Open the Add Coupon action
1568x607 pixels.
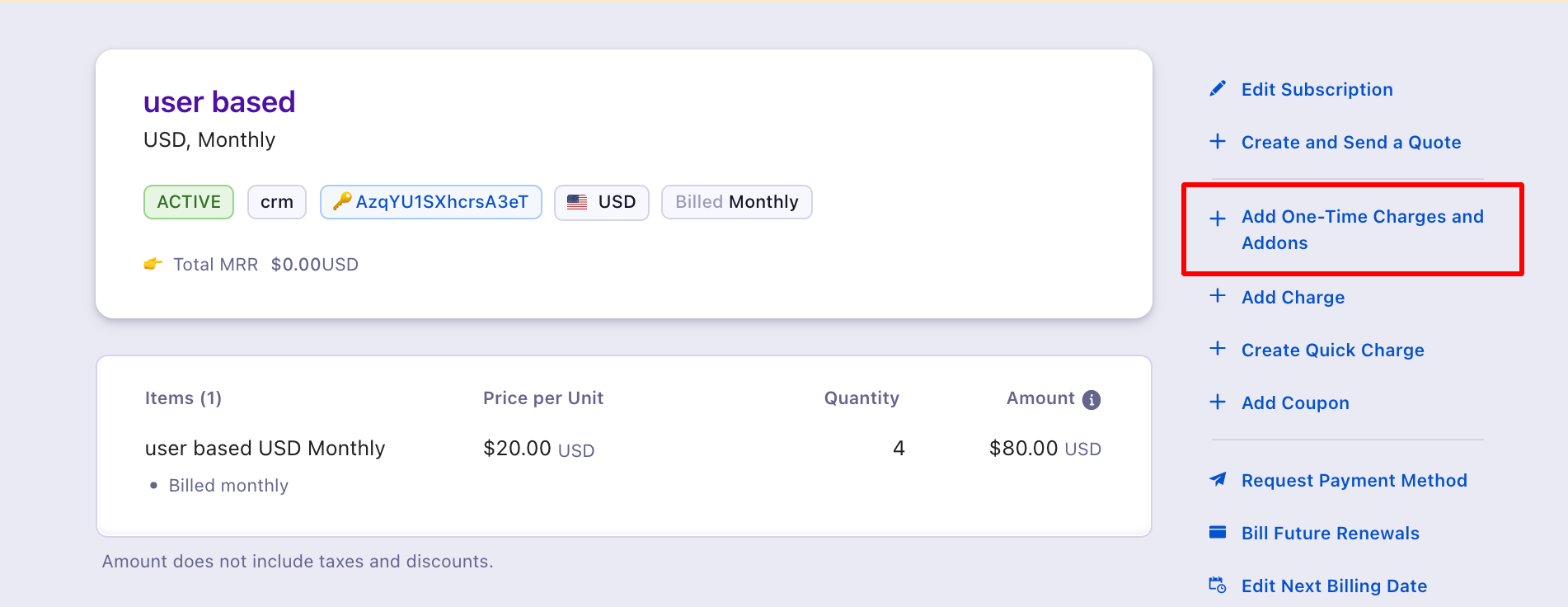pos(1295,402)
